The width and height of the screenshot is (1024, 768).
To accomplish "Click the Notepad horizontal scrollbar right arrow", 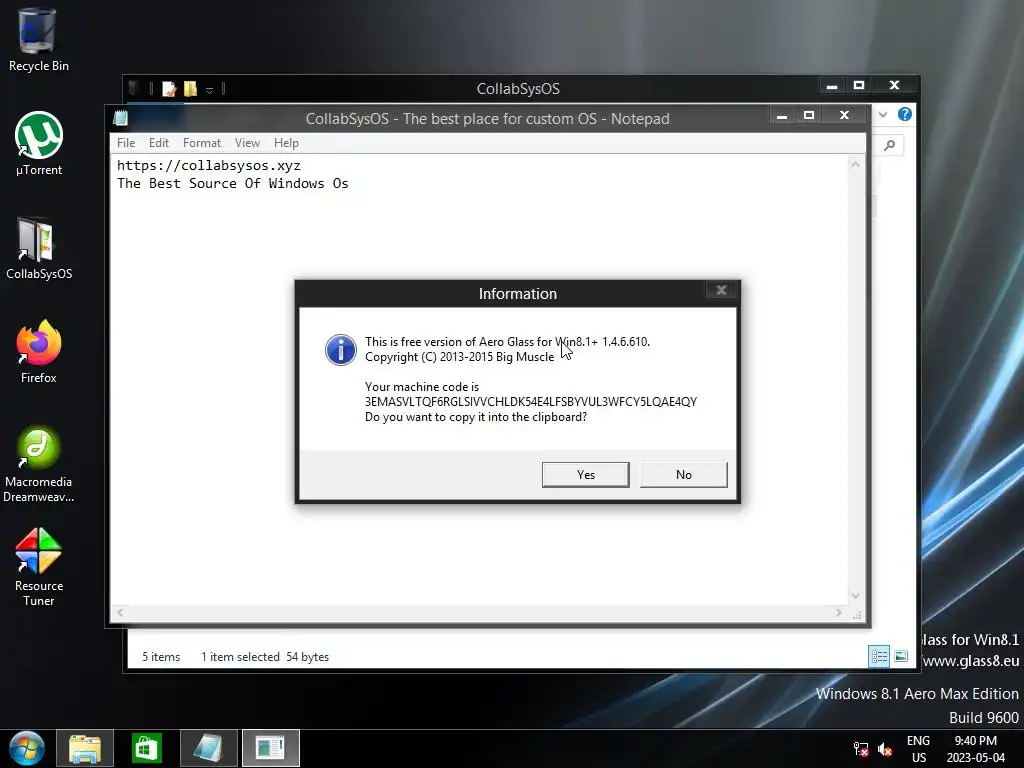I will pyautogui.click(x=839, y=613).
